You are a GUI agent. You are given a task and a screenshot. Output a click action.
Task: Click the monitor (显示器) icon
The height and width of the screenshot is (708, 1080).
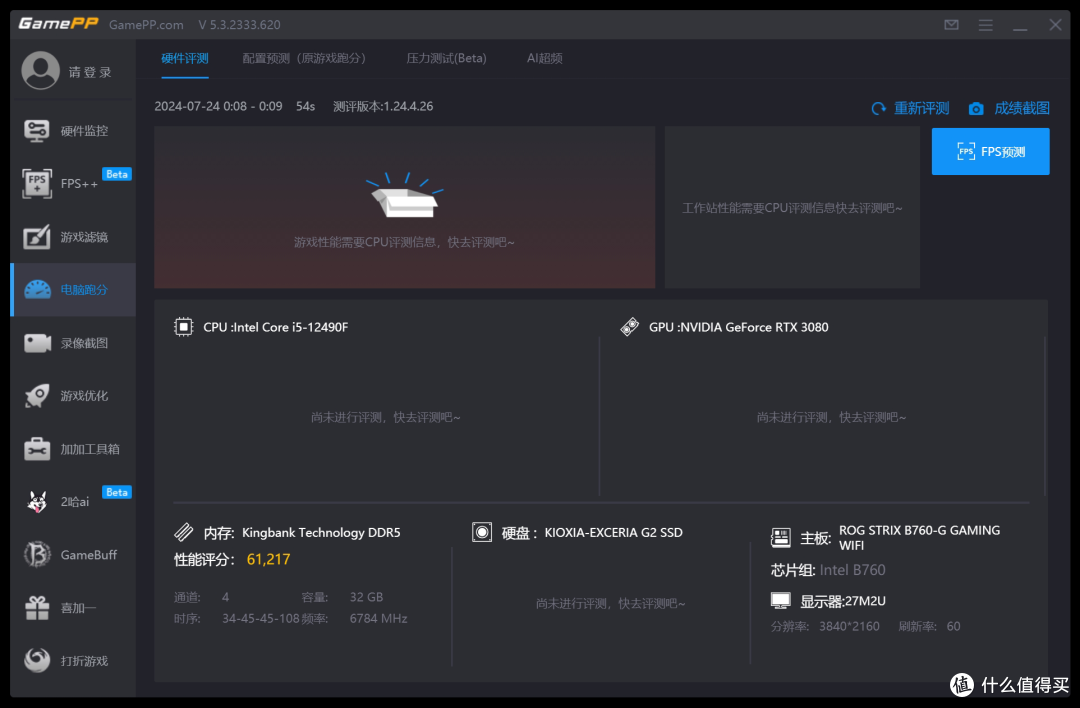(x=780, y=601)
